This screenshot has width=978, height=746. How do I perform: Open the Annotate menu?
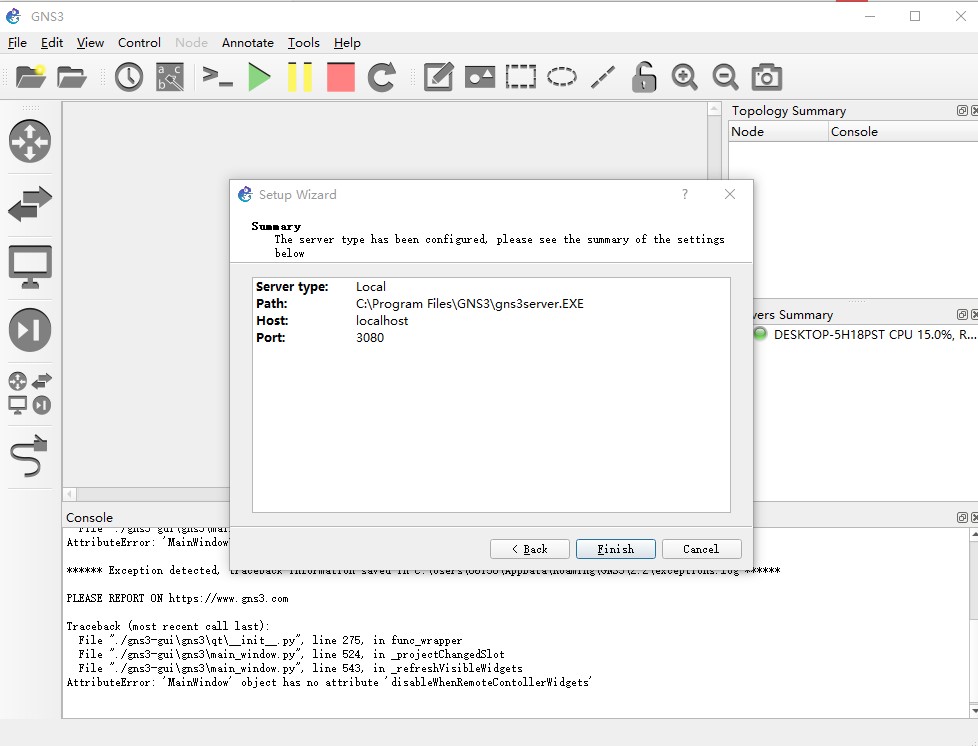pos(248,42)
